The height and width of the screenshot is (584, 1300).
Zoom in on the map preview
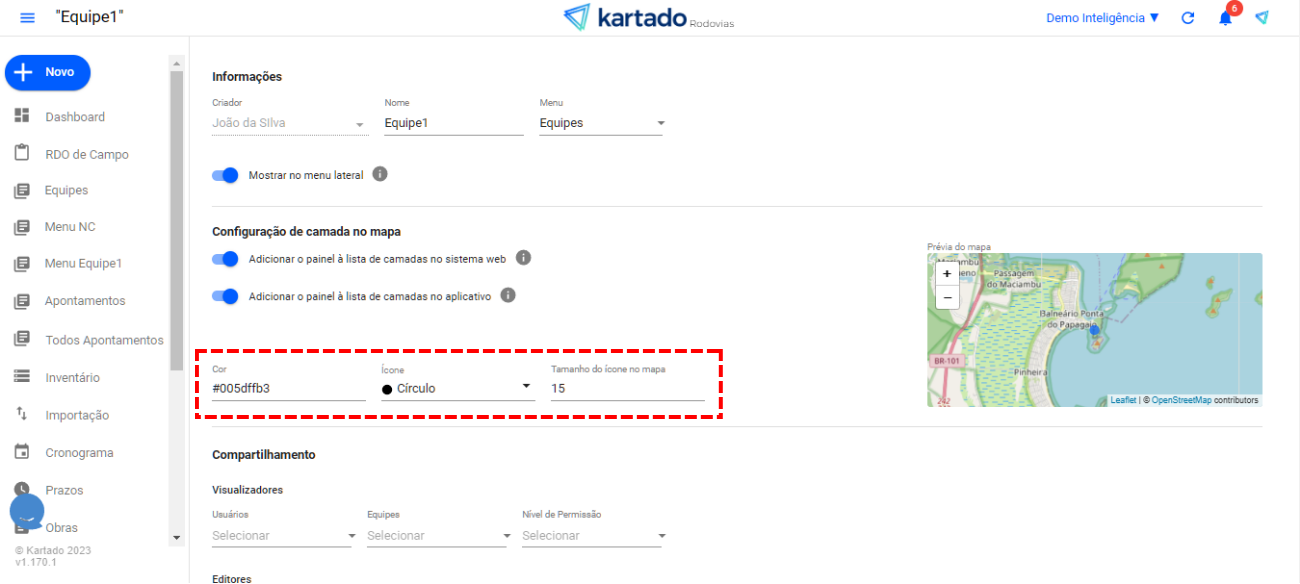pos(947,273)
